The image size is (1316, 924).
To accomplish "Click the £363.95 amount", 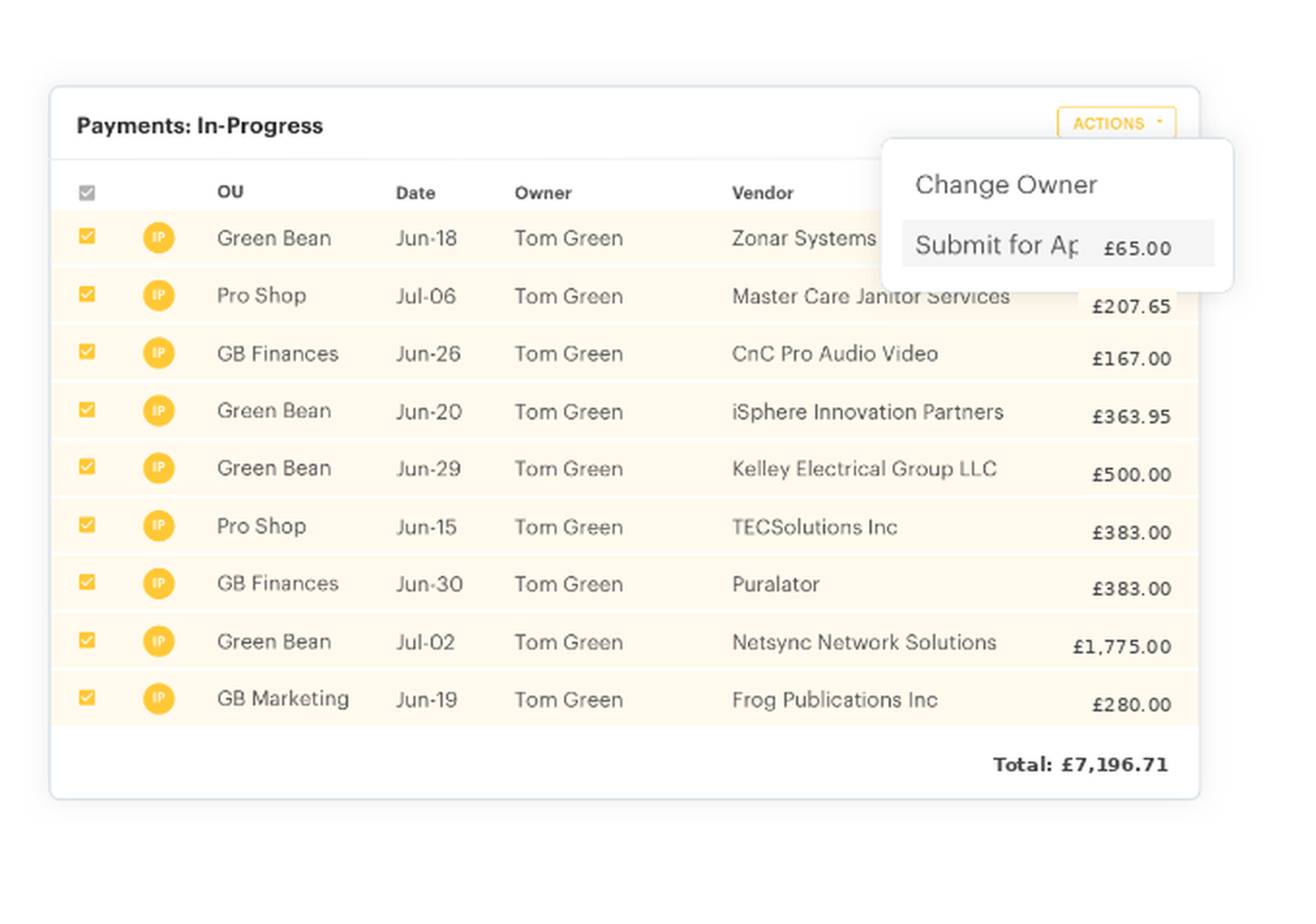I will (1131, 417).
